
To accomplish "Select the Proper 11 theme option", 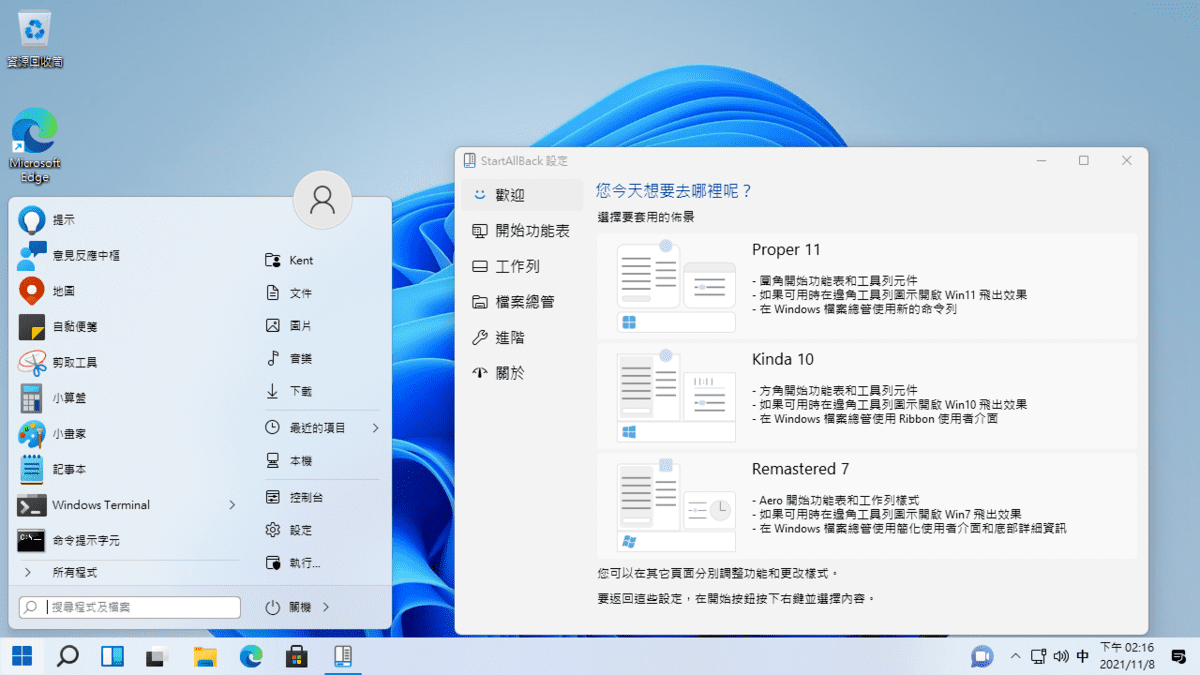I will click(866, 286).
